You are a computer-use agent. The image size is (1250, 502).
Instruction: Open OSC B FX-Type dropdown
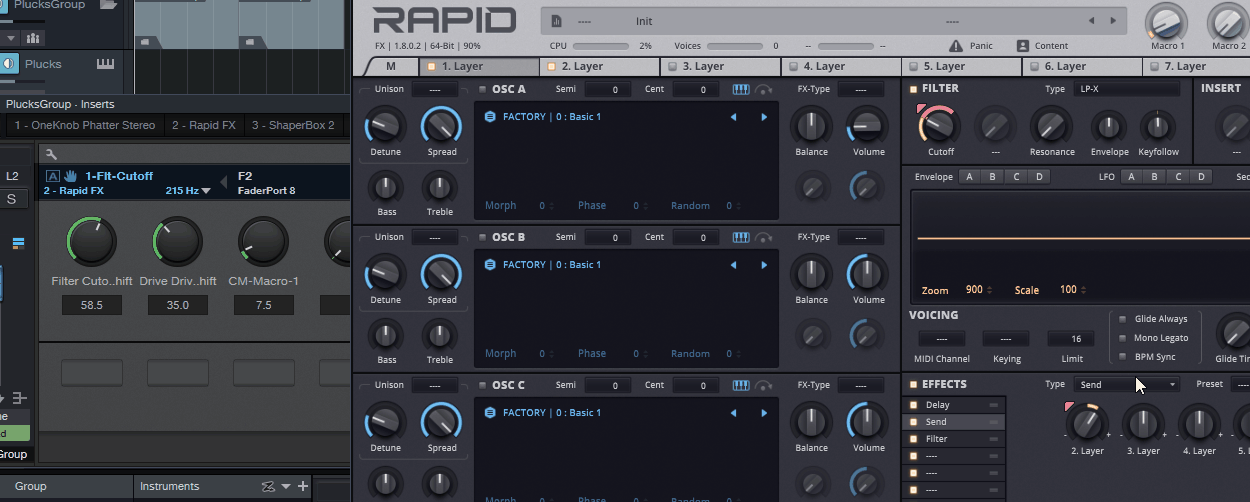860,237
